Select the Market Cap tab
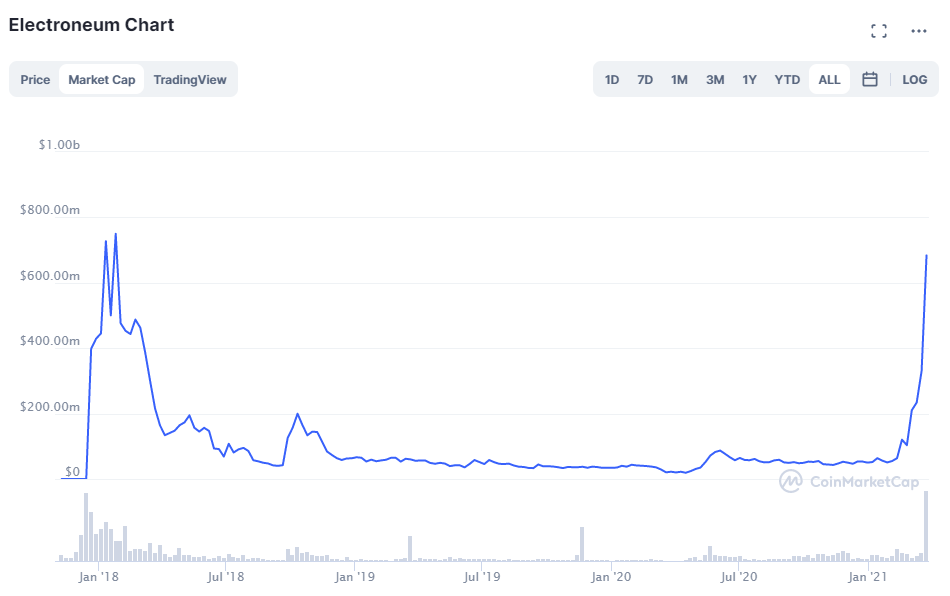The width and height of the screenshot is (950, 596). (102, 80)
